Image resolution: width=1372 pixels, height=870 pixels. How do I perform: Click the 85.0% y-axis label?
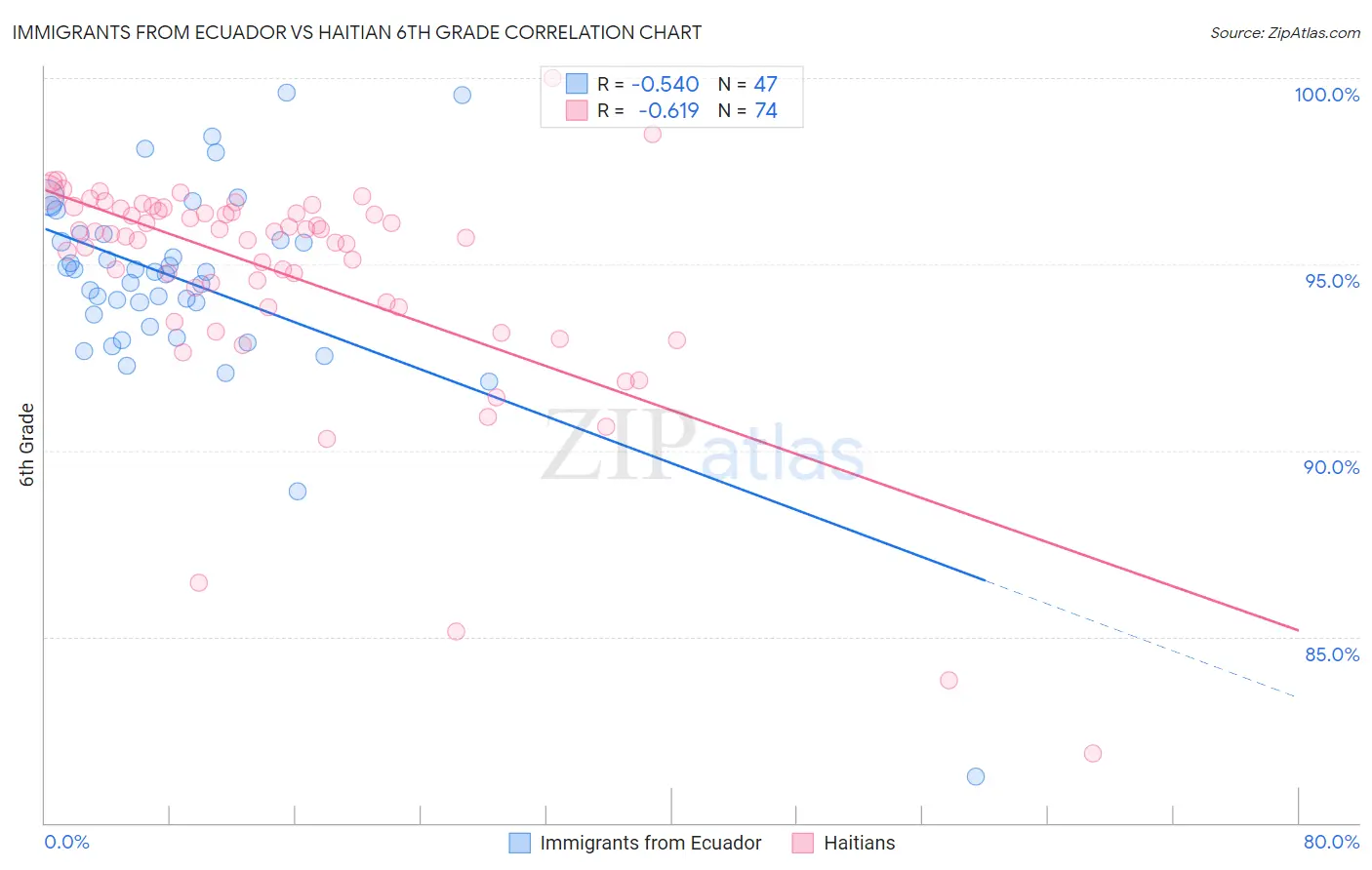tap(1332, 654)
